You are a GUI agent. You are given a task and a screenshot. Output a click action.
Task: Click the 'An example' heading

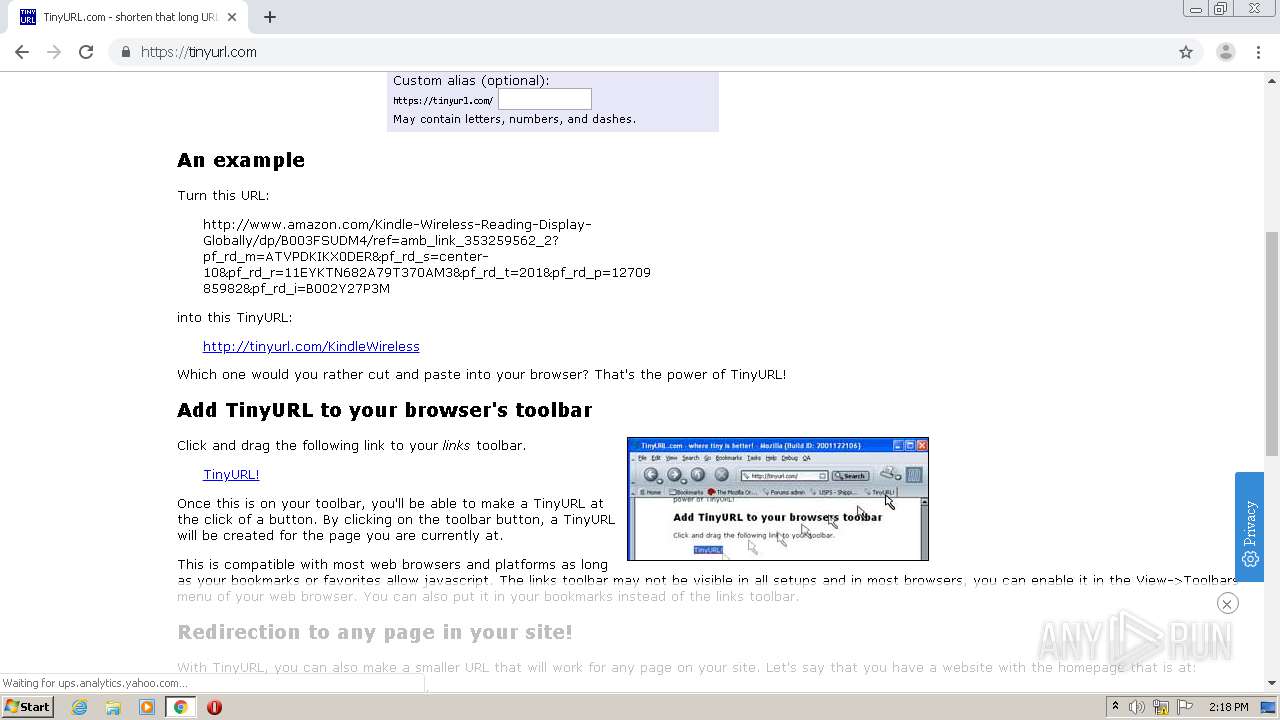click(241, 160)
